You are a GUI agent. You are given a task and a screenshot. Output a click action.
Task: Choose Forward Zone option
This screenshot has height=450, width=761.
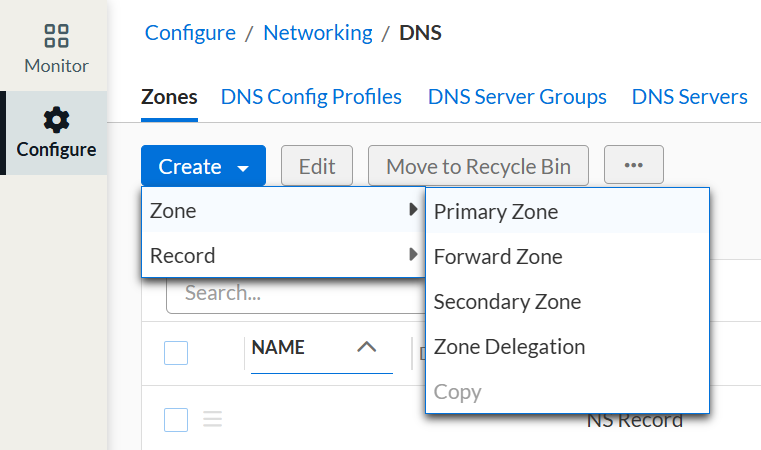click(497, 256)
